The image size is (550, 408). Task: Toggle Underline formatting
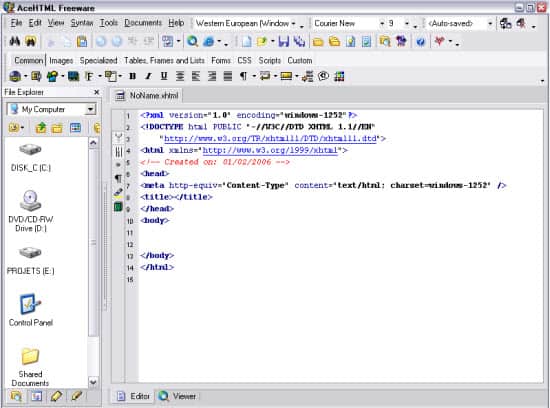pos(164,76)
